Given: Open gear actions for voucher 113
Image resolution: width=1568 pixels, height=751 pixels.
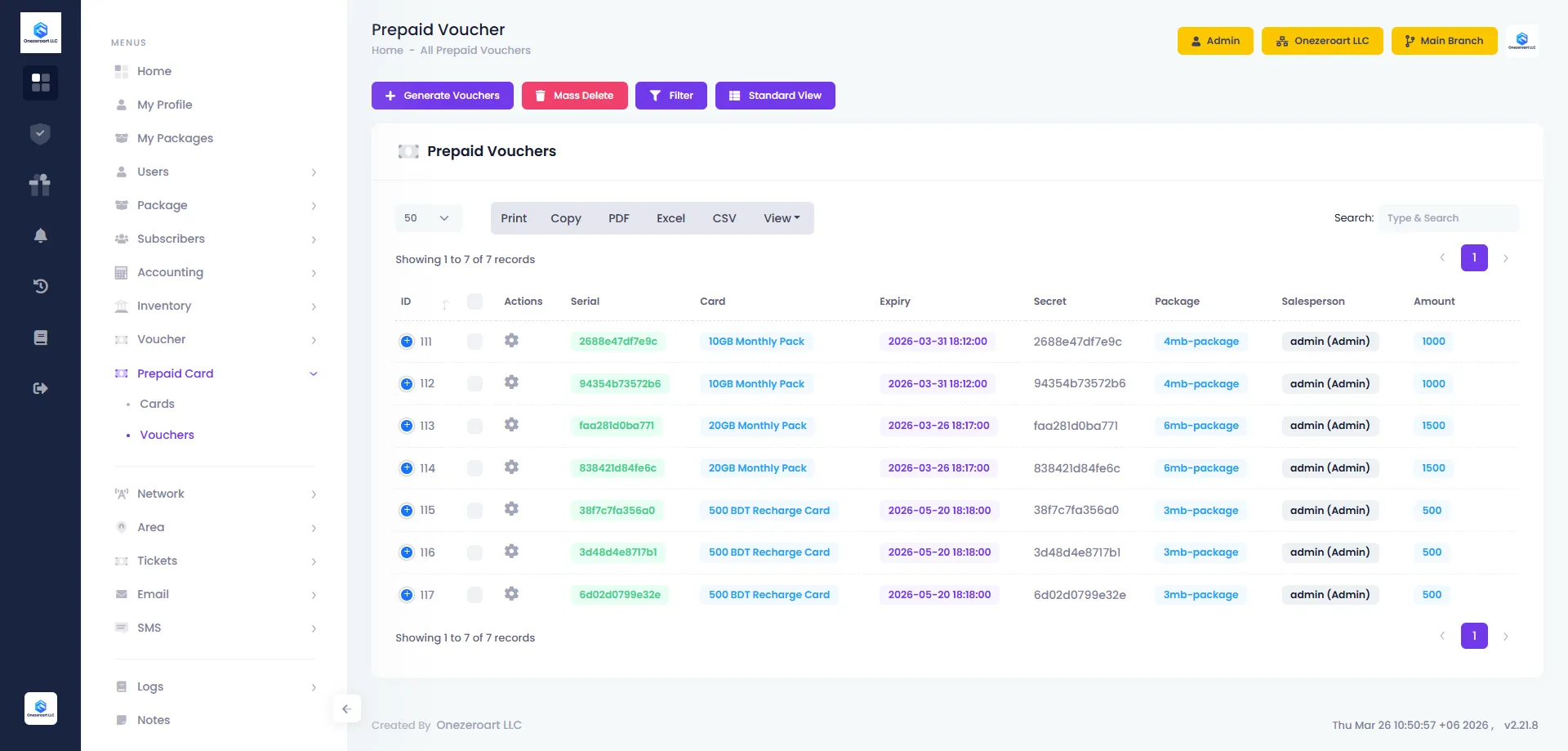Looking at the screenshot, I should [x=511, y=425].
